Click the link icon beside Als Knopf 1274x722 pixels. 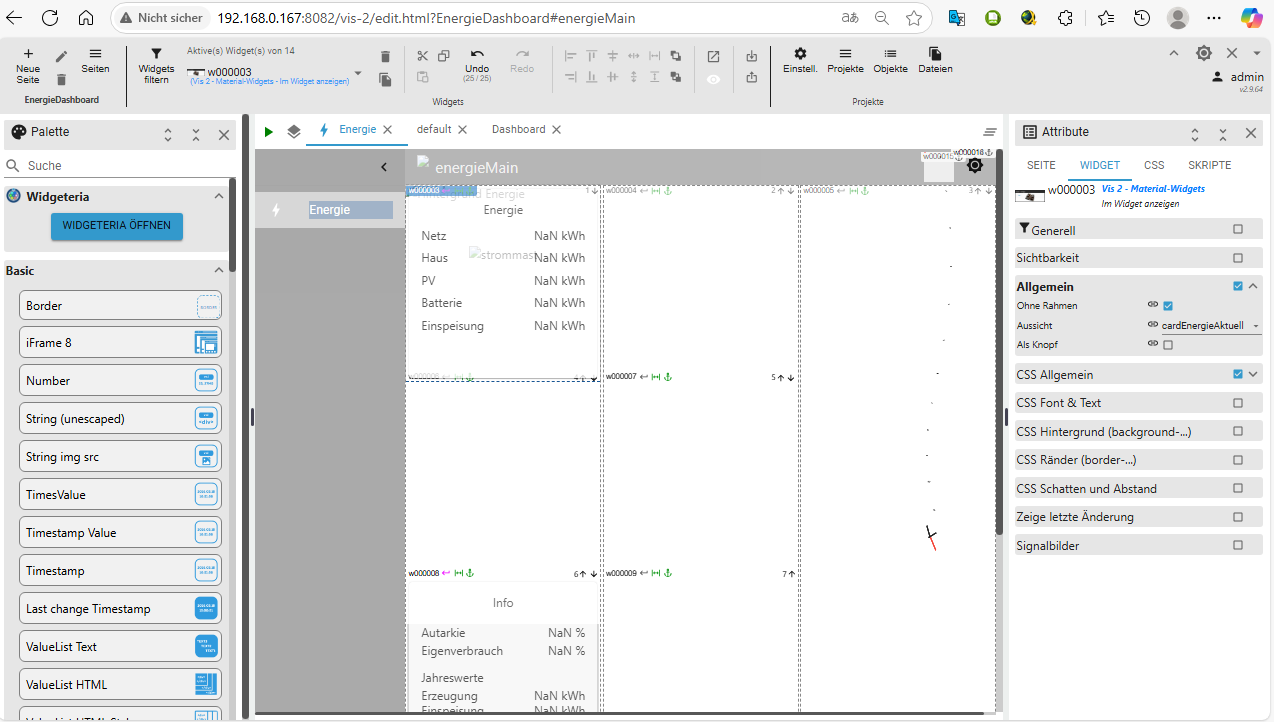(x=1152, y=344)
